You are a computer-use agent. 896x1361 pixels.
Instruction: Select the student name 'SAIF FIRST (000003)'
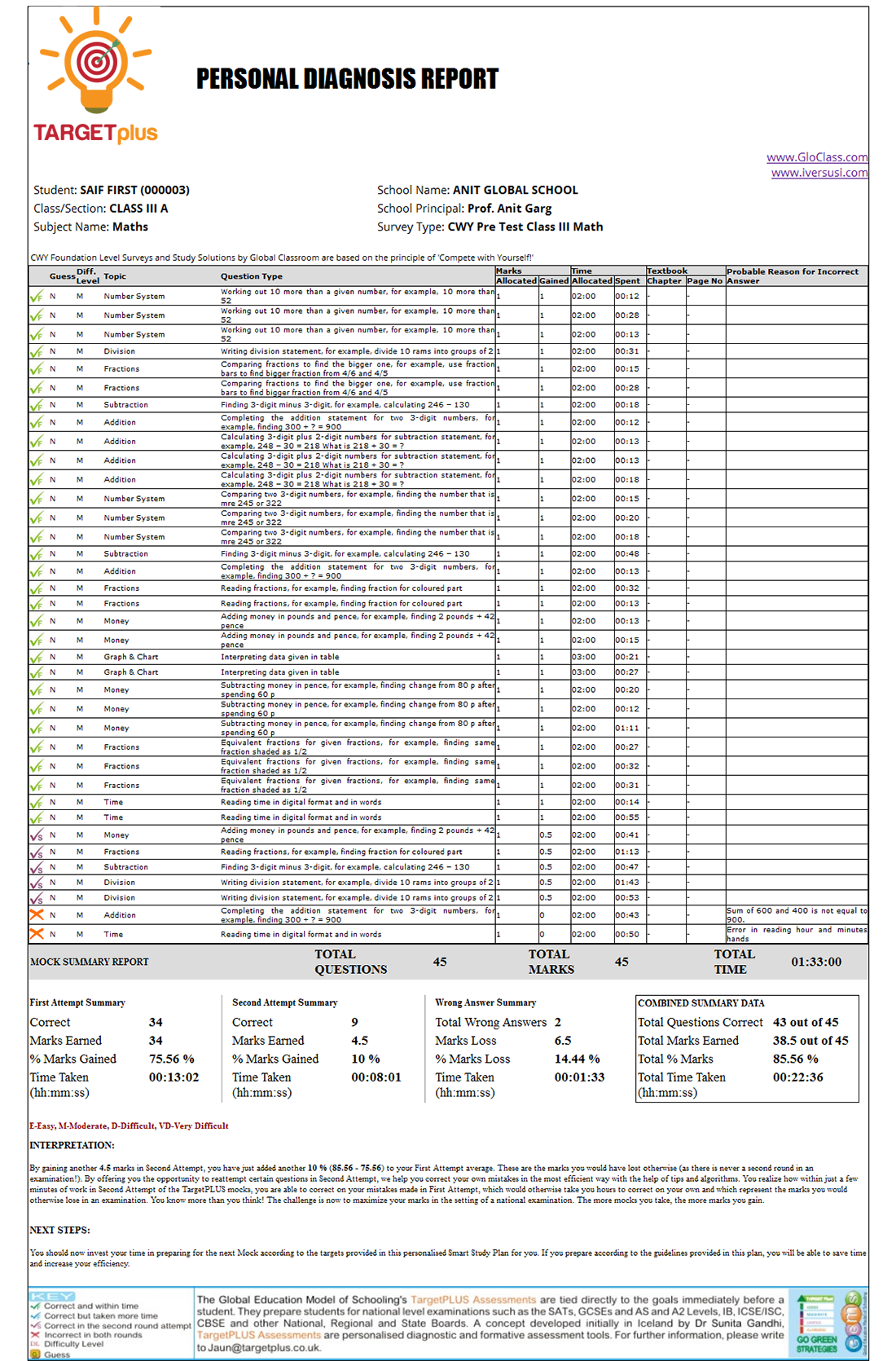[x=134, y=190]
